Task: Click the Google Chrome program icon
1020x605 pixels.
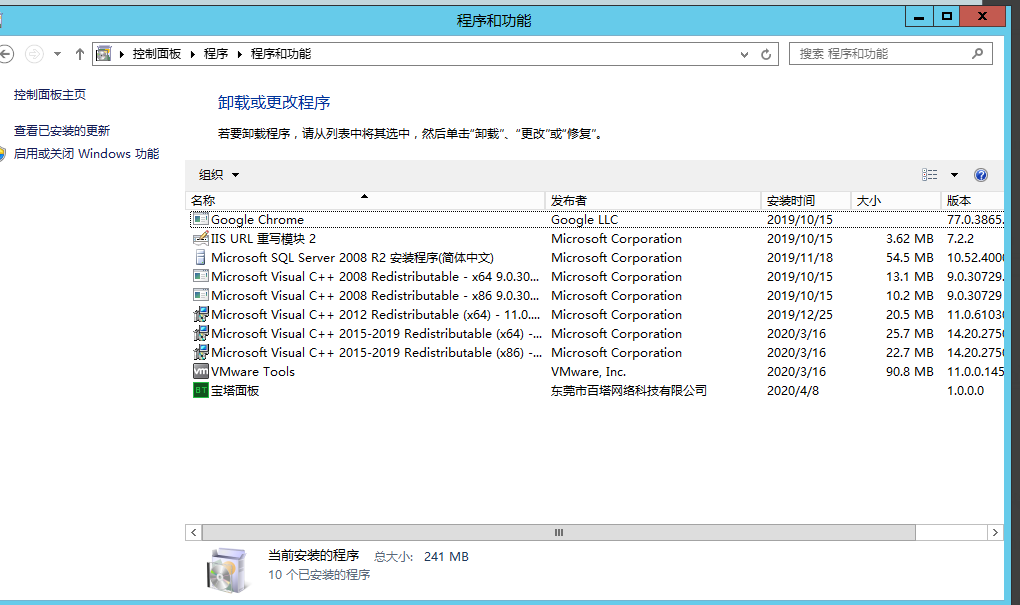Action: [201, 219]
